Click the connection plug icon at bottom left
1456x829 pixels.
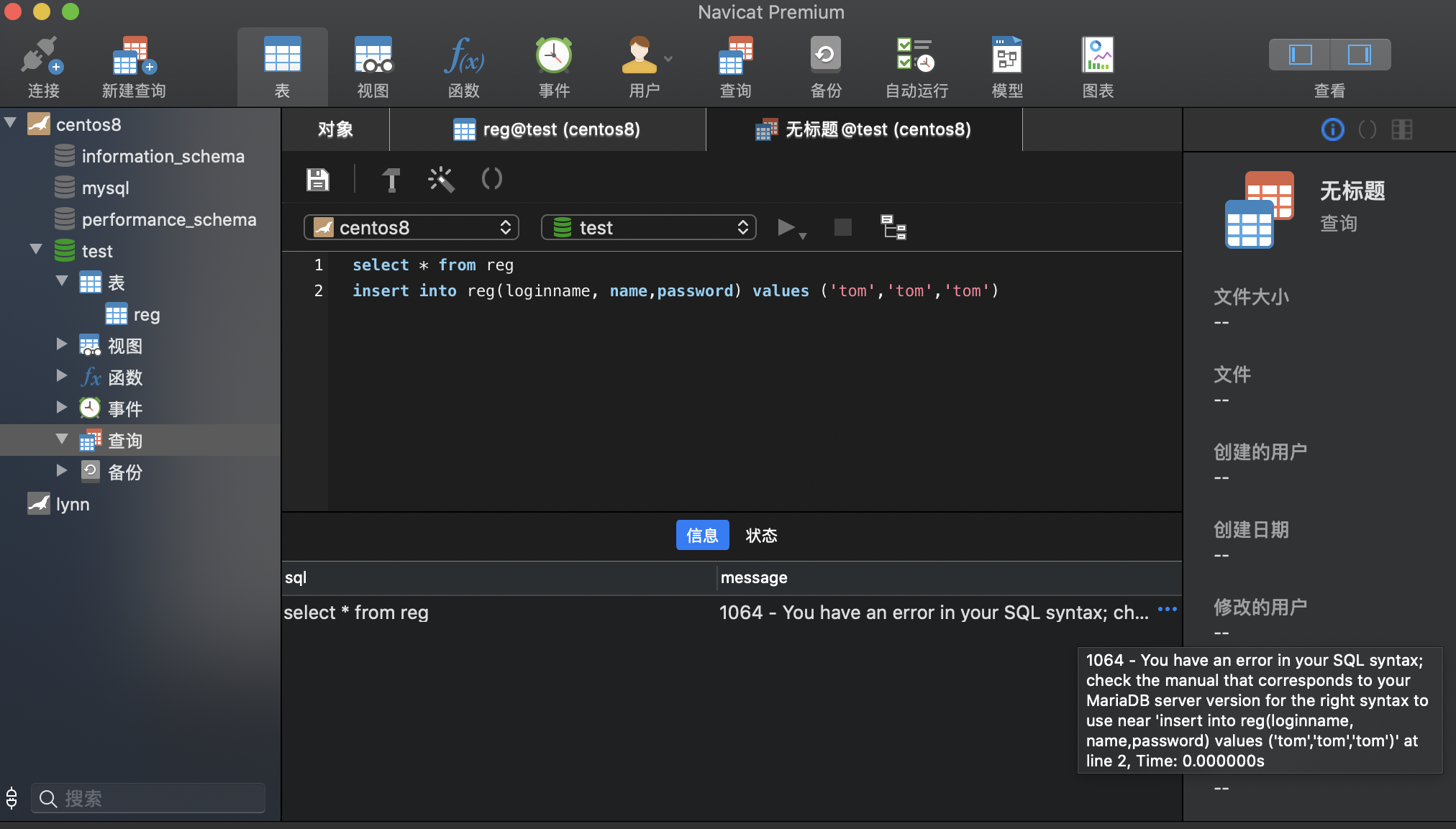coord(12,798)
